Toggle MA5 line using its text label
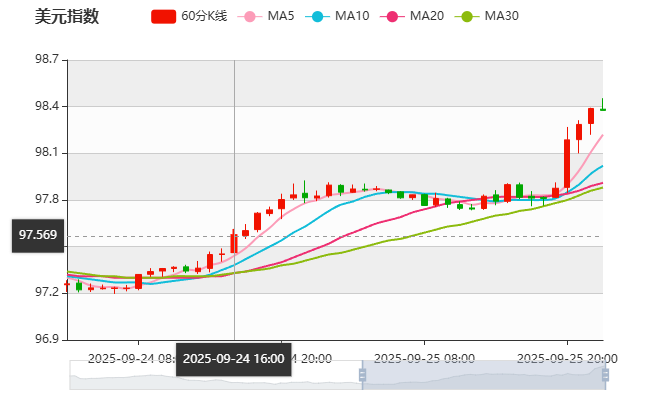The image size is (670, 400). point(281,16)
